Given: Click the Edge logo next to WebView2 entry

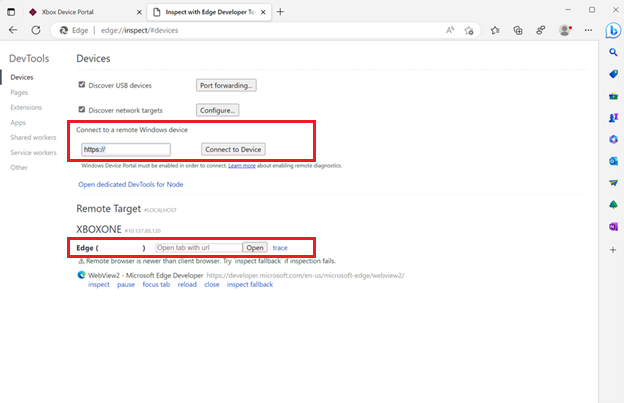Looking at the screenshot, I should [81, 275].
